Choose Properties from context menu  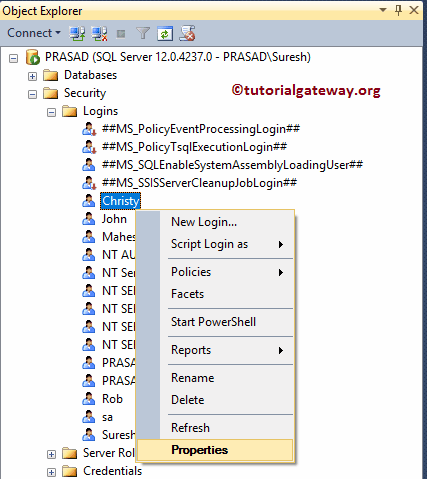215,450
